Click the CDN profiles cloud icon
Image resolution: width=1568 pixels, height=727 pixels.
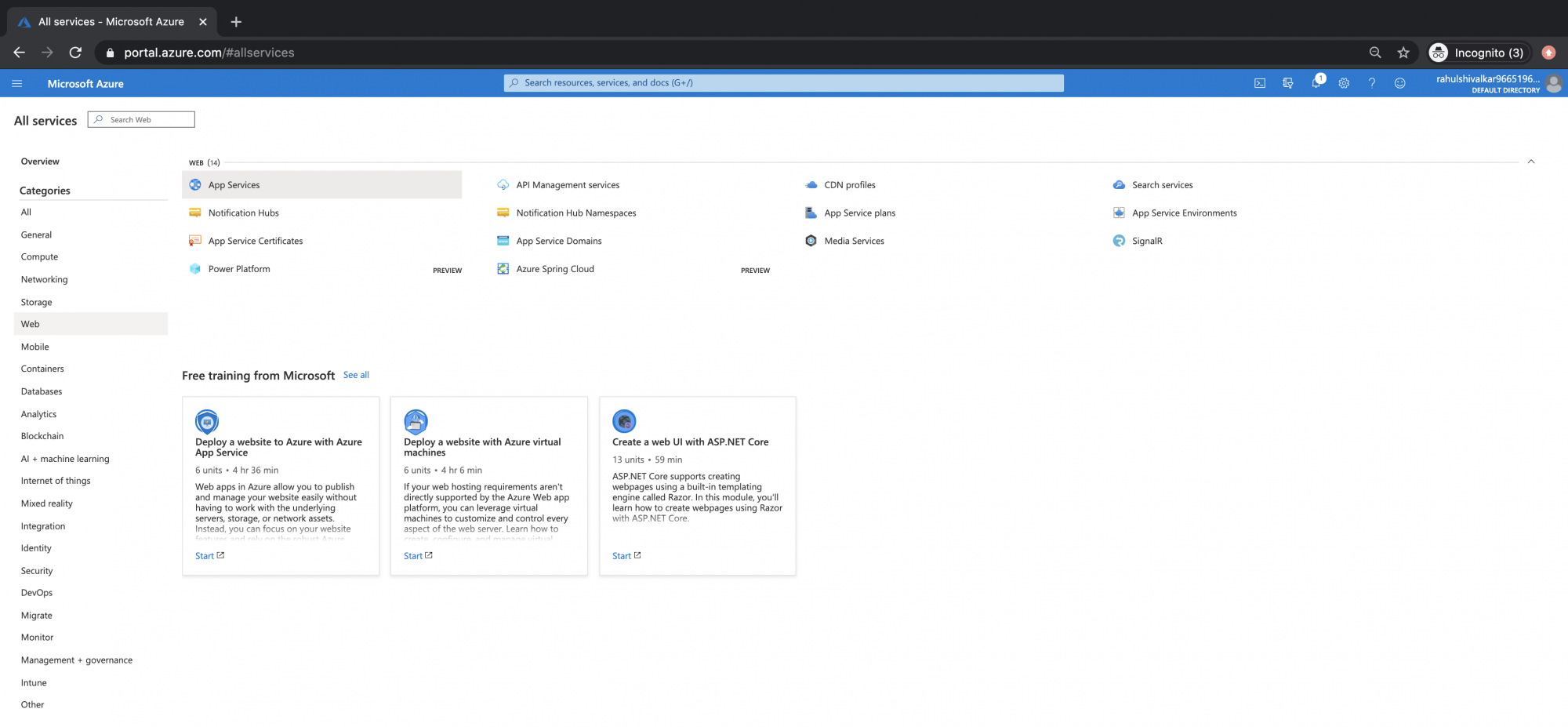(x=811, y=185)
